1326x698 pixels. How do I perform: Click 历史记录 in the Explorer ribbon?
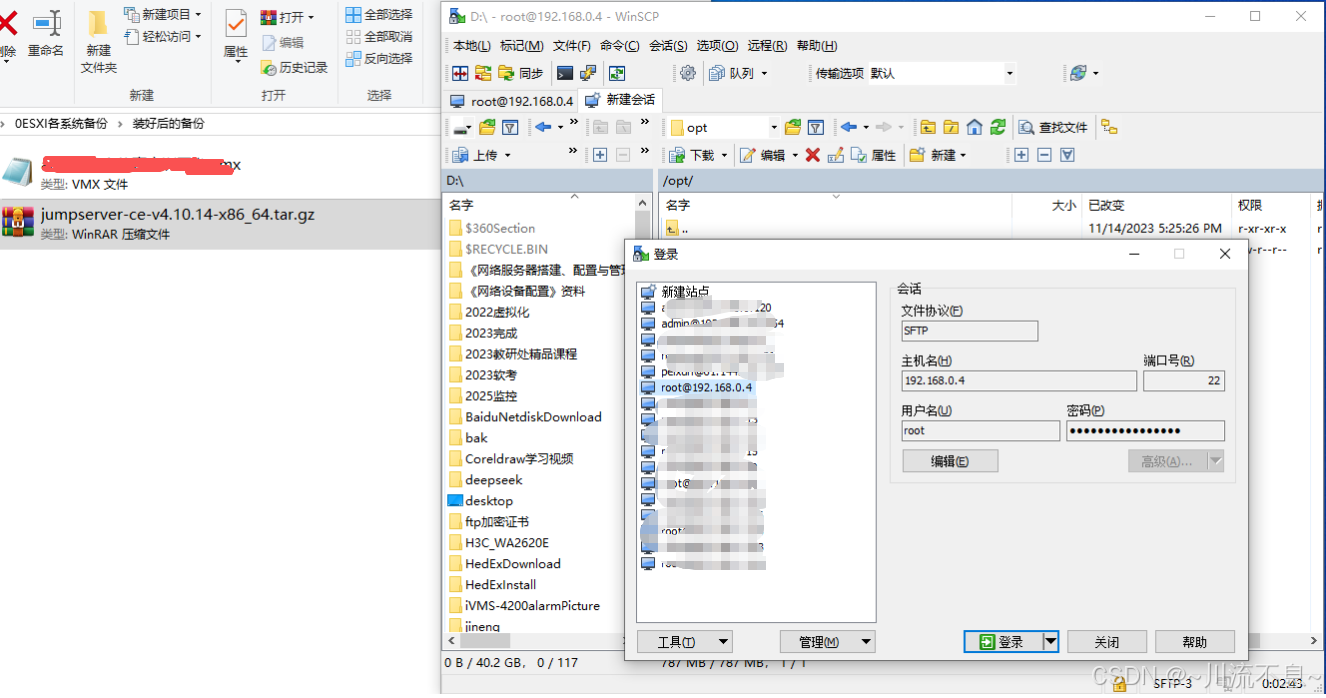pos(295,67)
